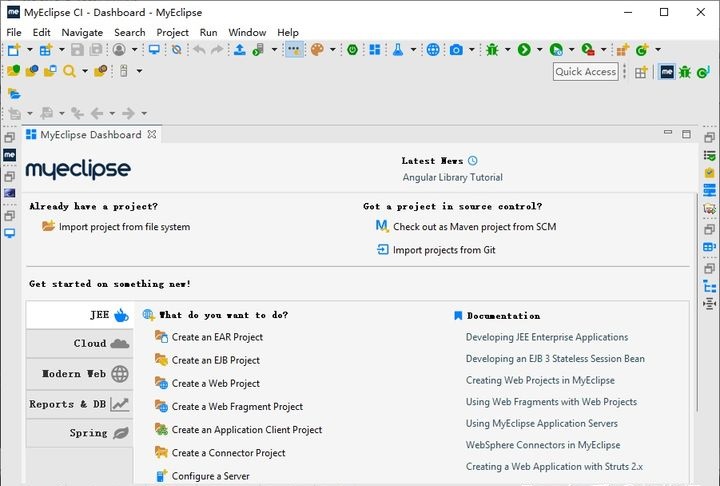The width and height of the screenshot is (720, 486).
Task: Click the blue open-folder icon in third toolbar row
Action: (x=14, y=94)
